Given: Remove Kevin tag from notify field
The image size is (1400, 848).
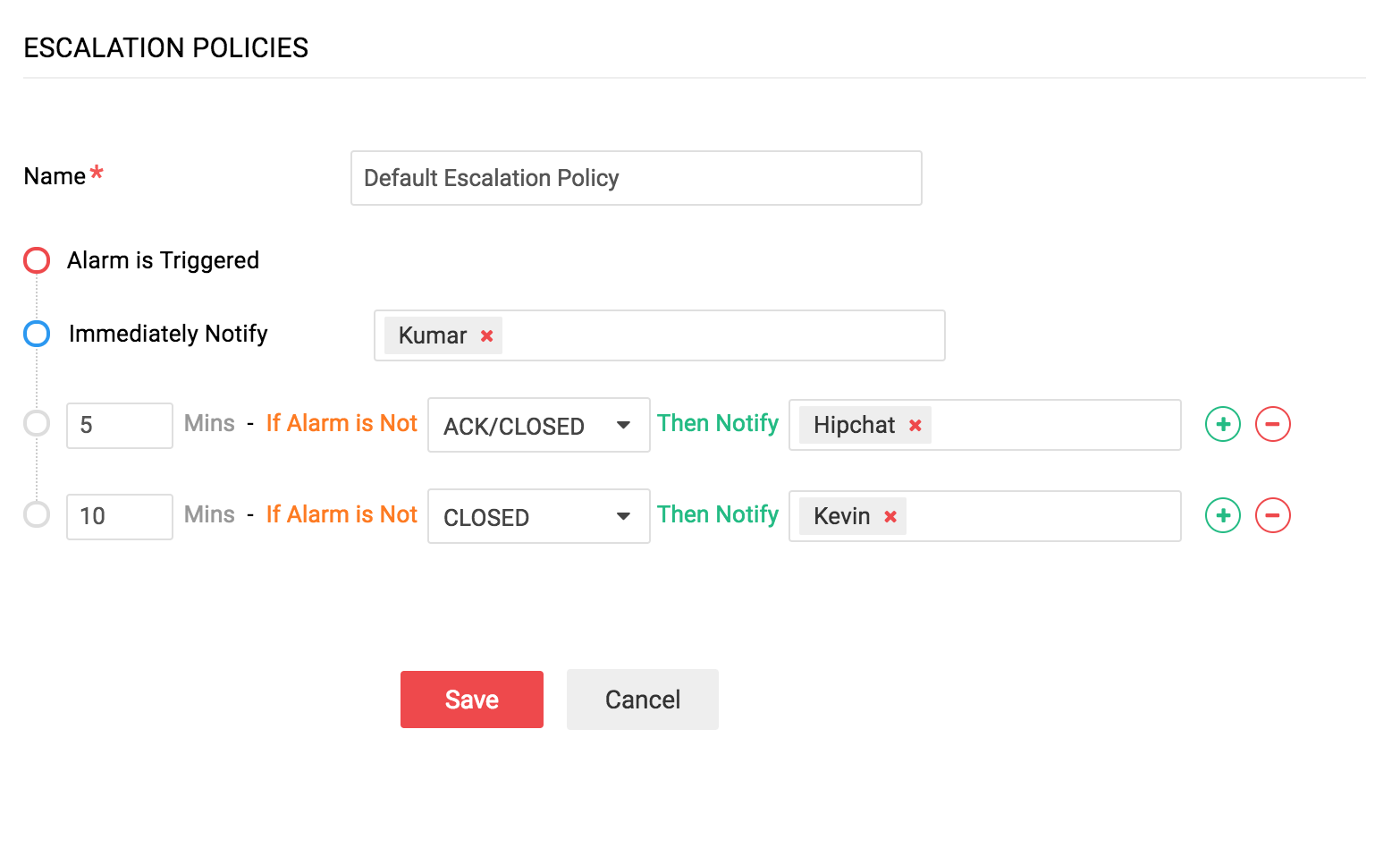Looking at the screenshot, I should tap(890, 517).
